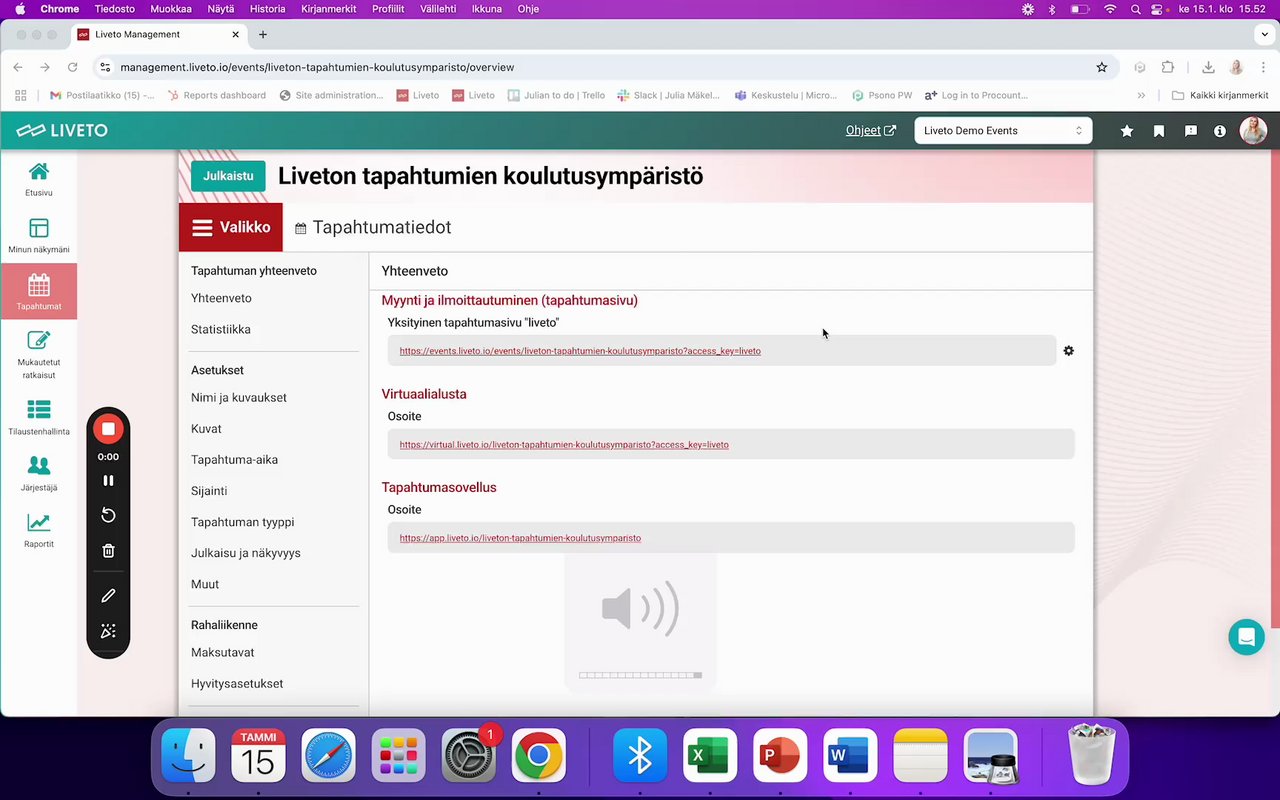1280x800 pixels.
Task: Click the star favorites icon in Liveto header
Action: tap(1127, 131)
